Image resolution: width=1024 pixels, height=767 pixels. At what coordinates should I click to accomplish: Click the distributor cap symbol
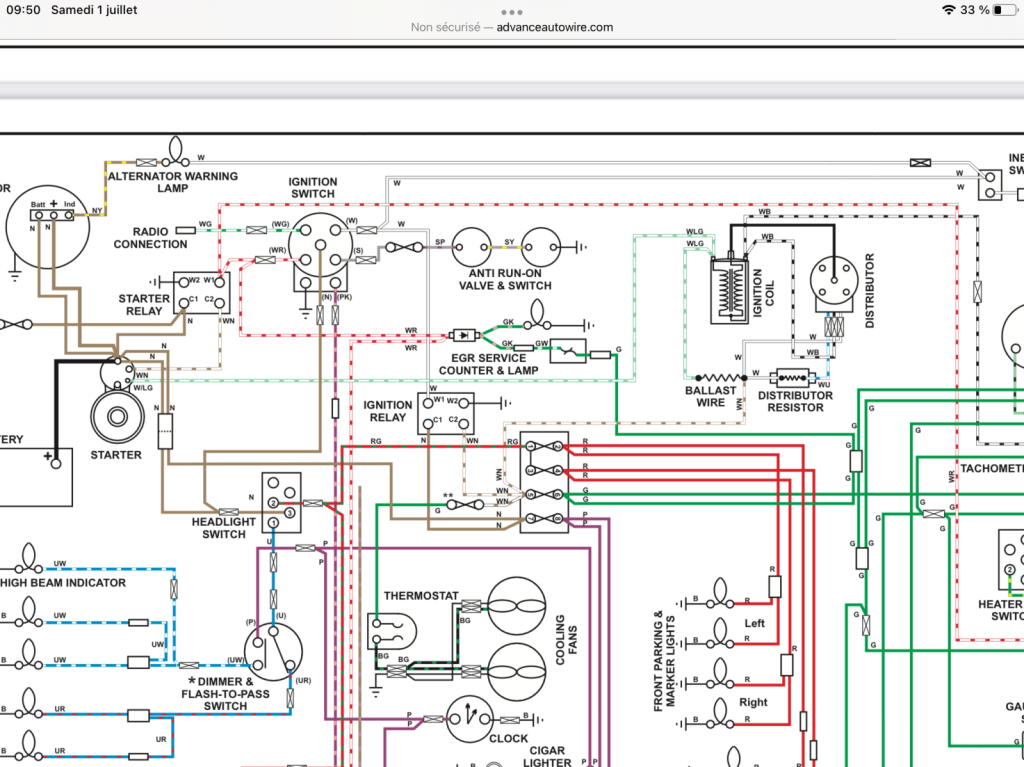click(x=834, y=282)
